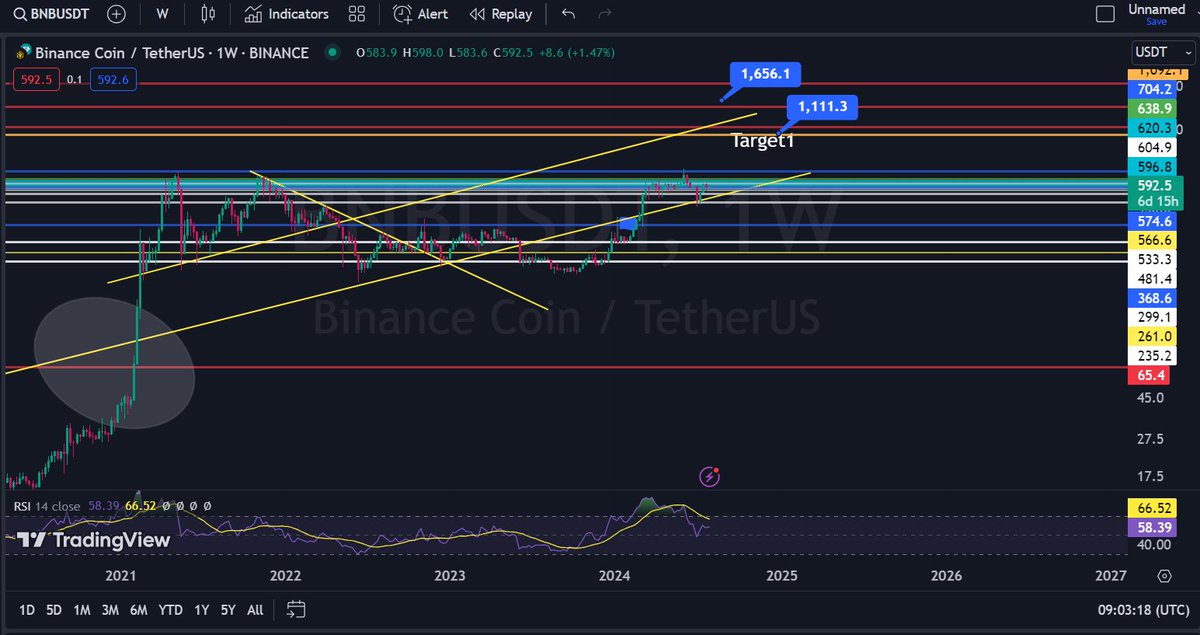
Task: Select the gray ellipse drawing on chart
Action: coord(113,364)
